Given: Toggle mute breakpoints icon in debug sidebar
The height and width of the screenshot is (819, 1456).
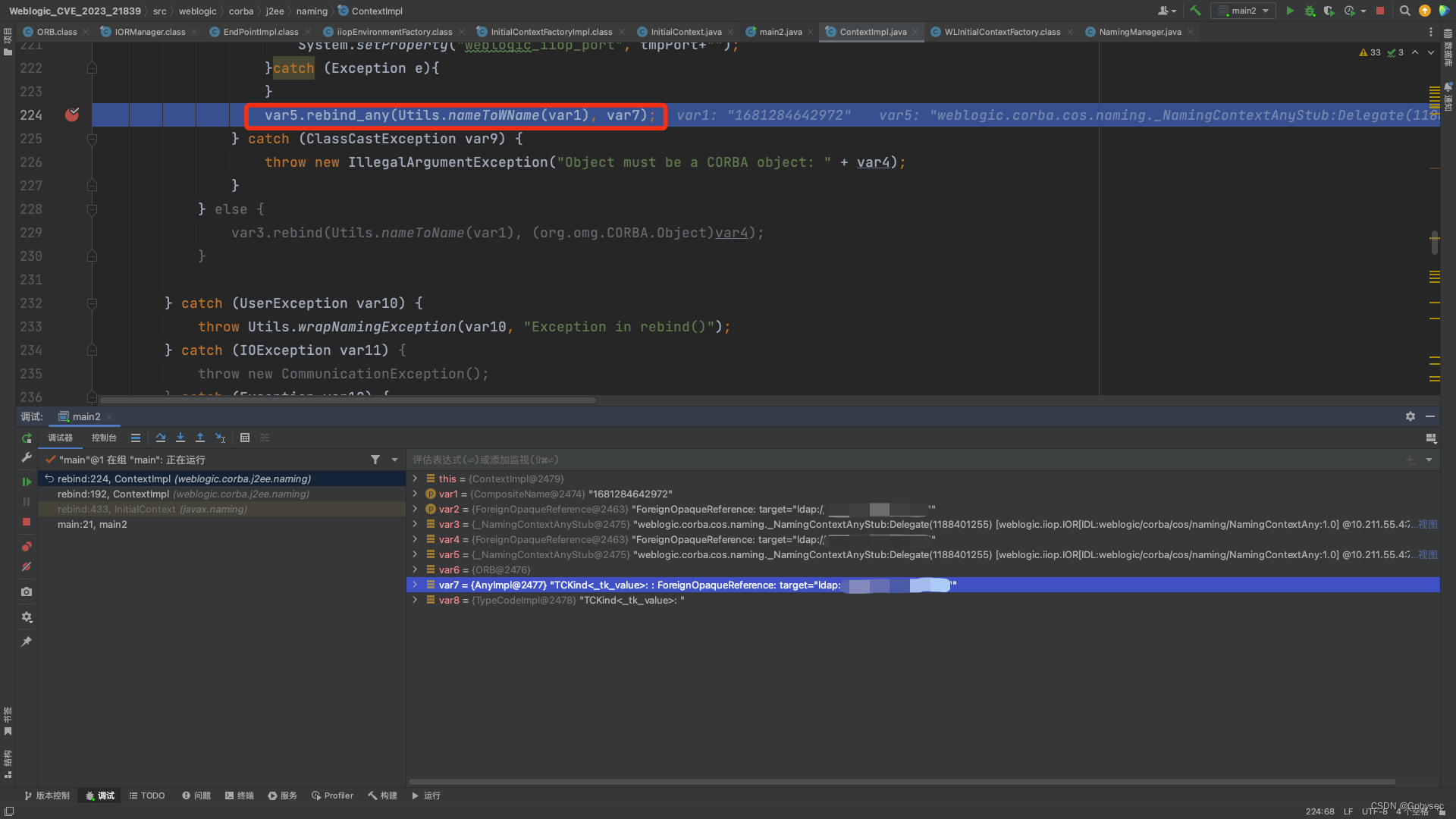Looking at the screenshot, I should point(27,566).
